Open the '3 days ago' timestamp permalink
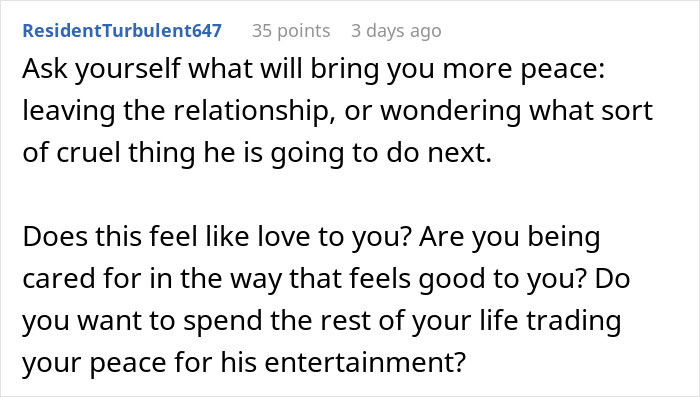Image resolution: width=700 pixels, height=397 pixels. coord(396,31)
